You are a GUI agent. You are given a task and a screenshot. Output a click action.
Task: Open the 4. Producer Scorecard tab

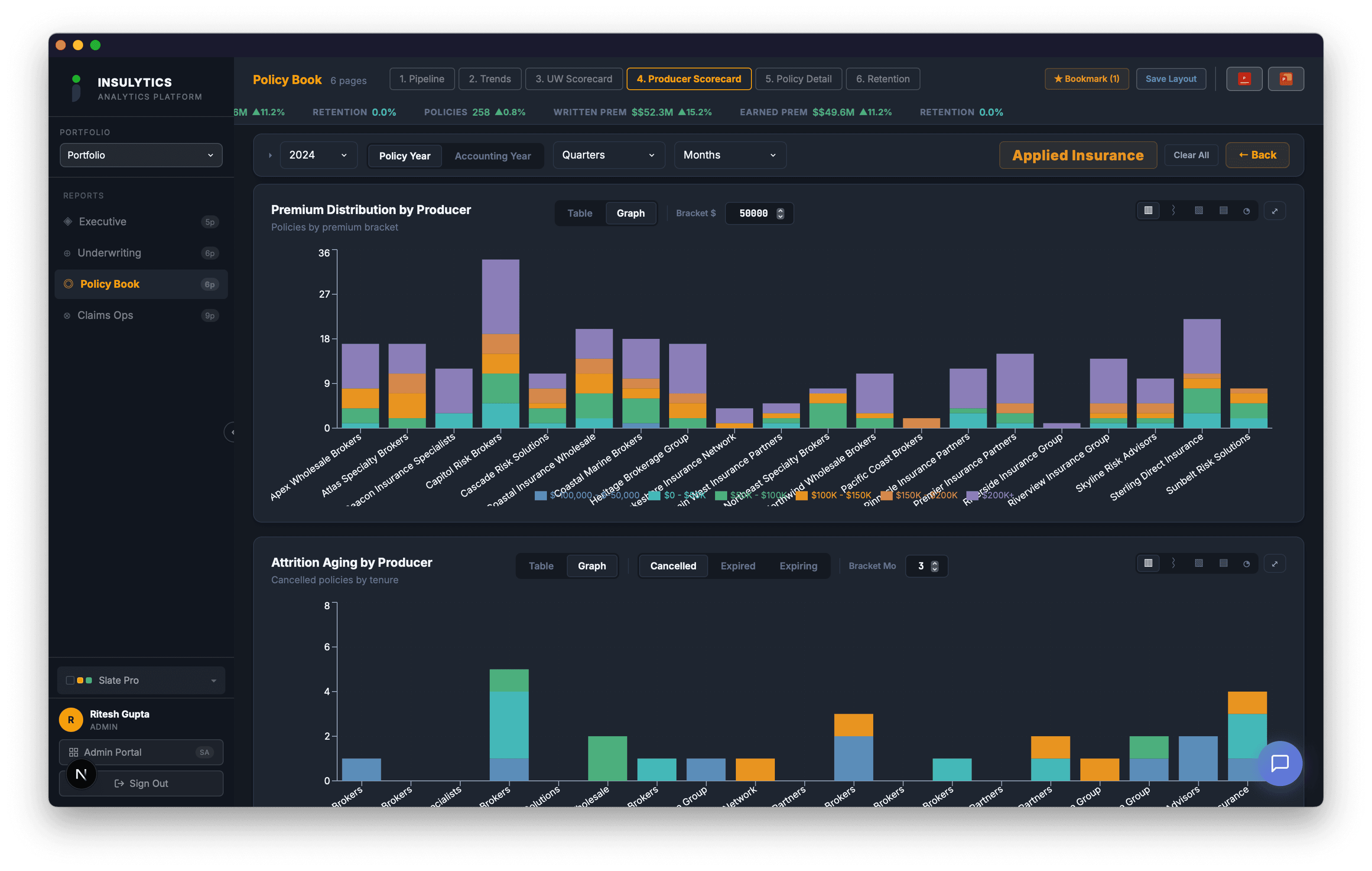tap(688, 78)
